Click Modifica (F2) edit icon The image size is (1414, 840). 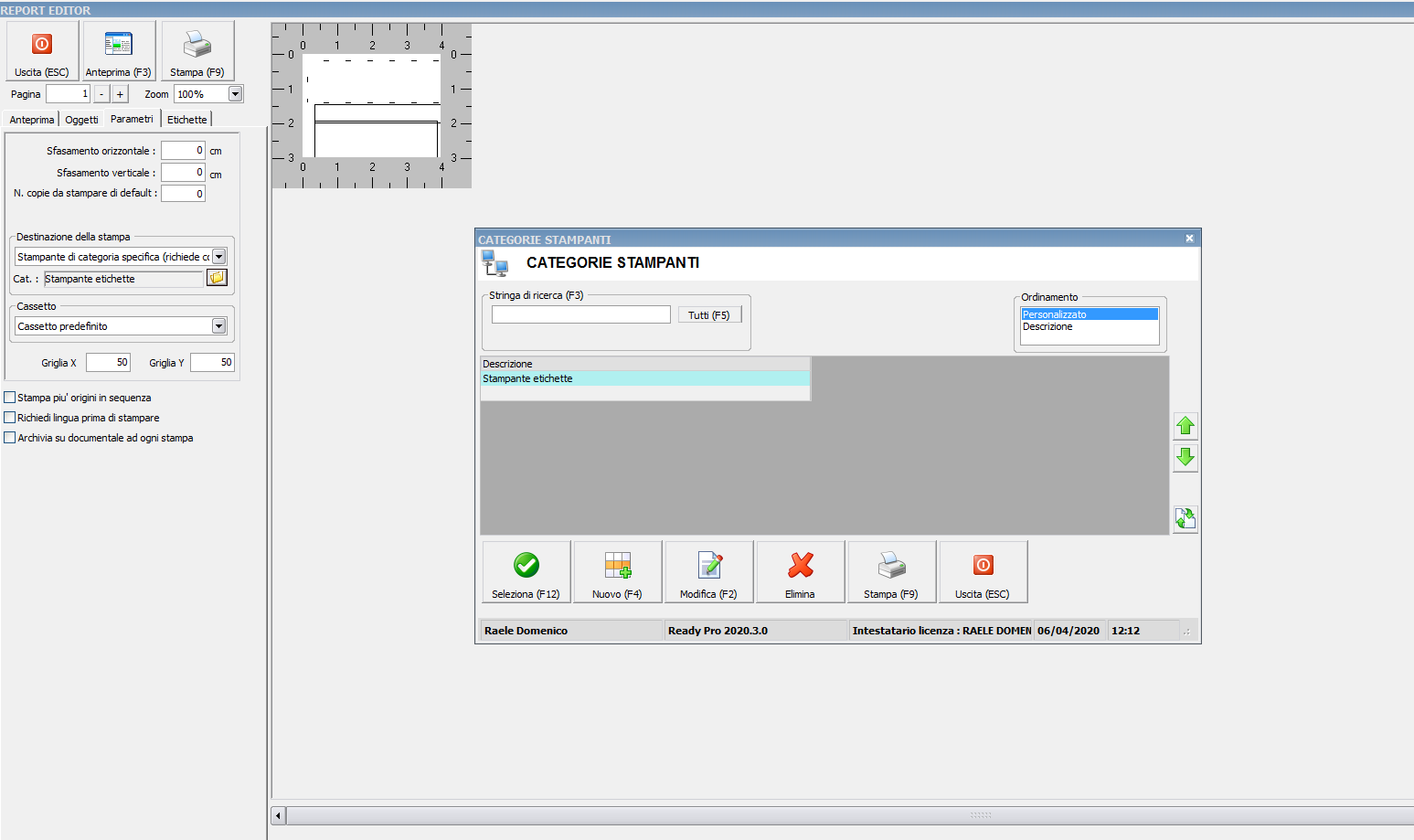709,566
